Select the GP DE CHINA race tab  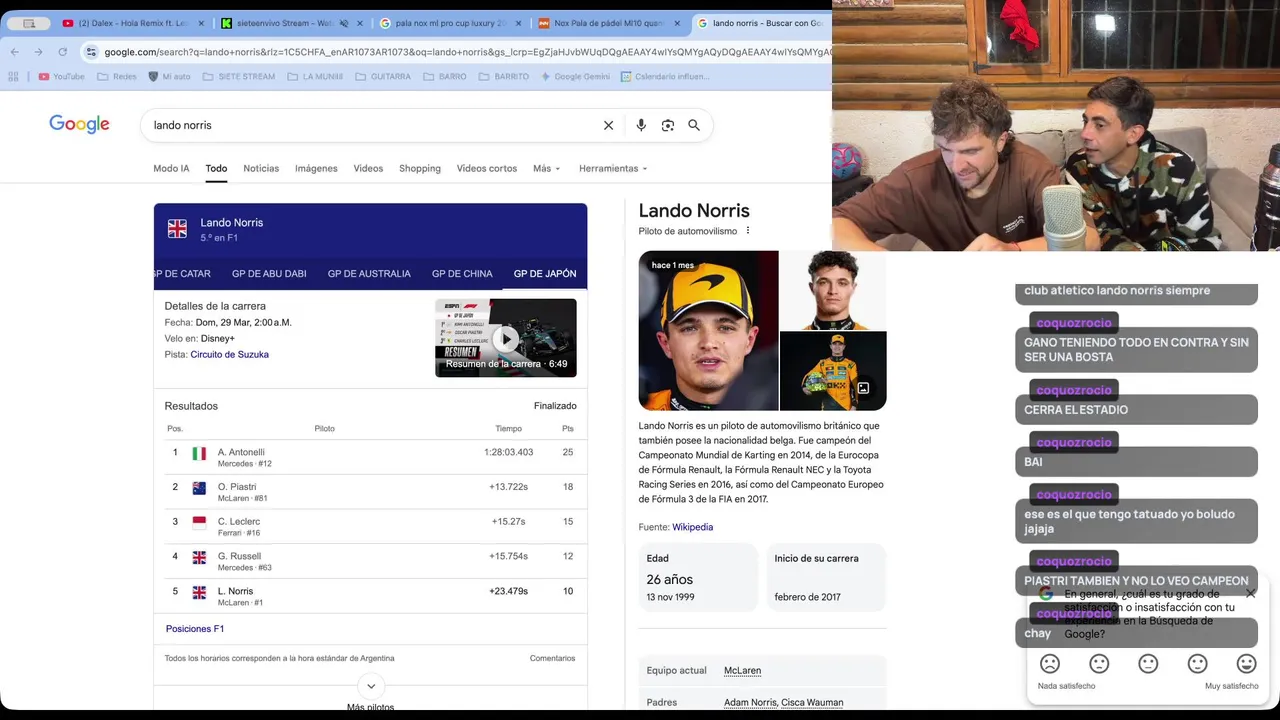(462, 274)
